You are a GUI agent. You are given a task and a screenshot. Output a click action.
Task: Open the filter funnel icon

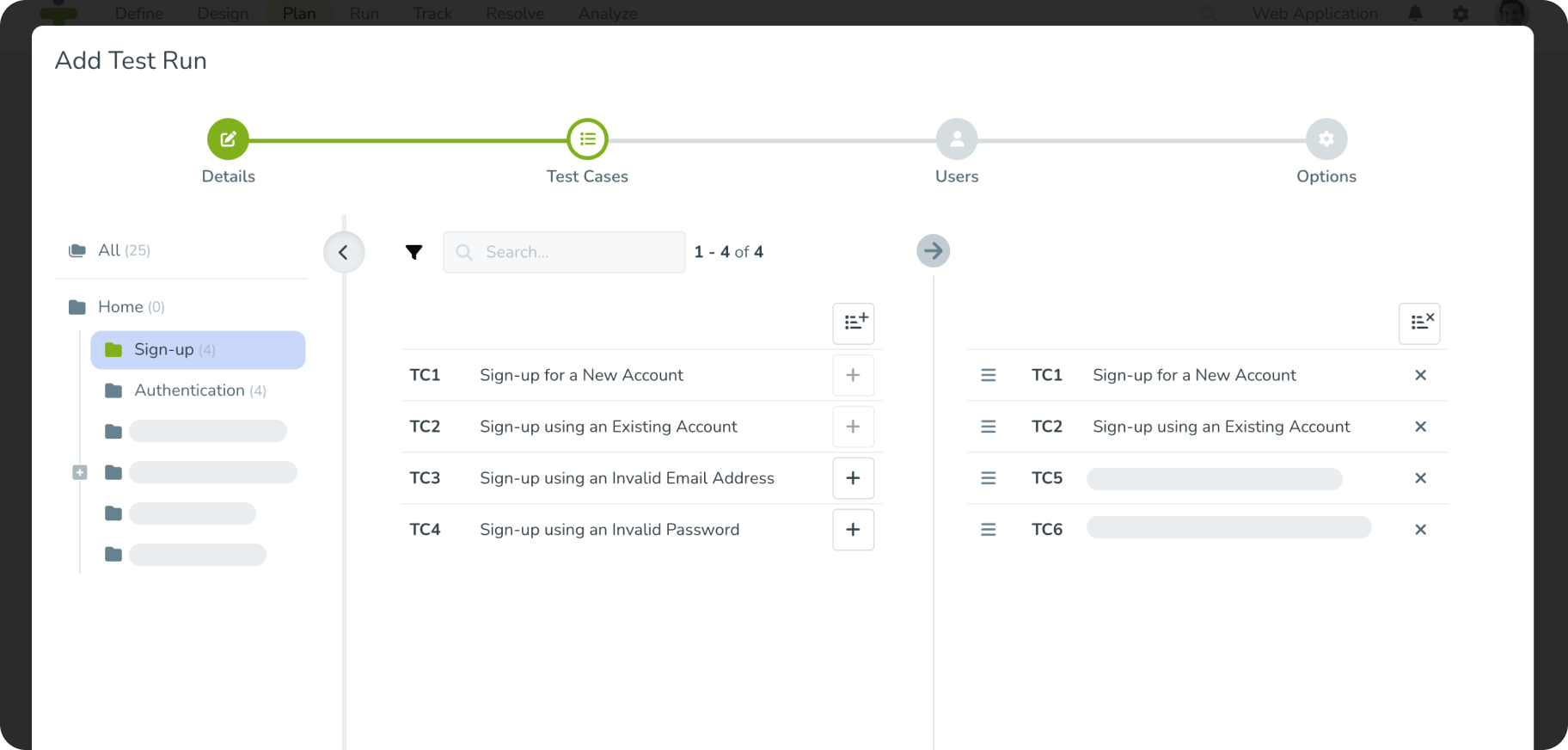coord(414,252)
